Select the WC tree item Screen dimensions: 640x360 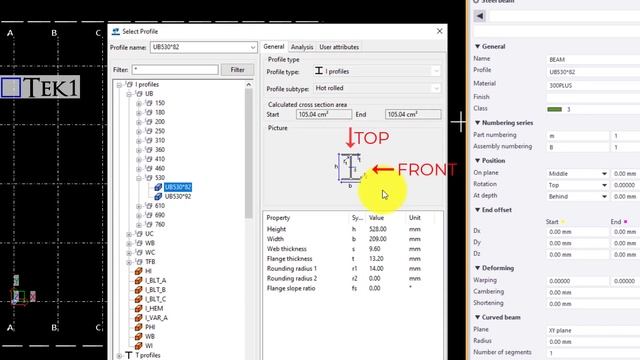click(150, 253)
